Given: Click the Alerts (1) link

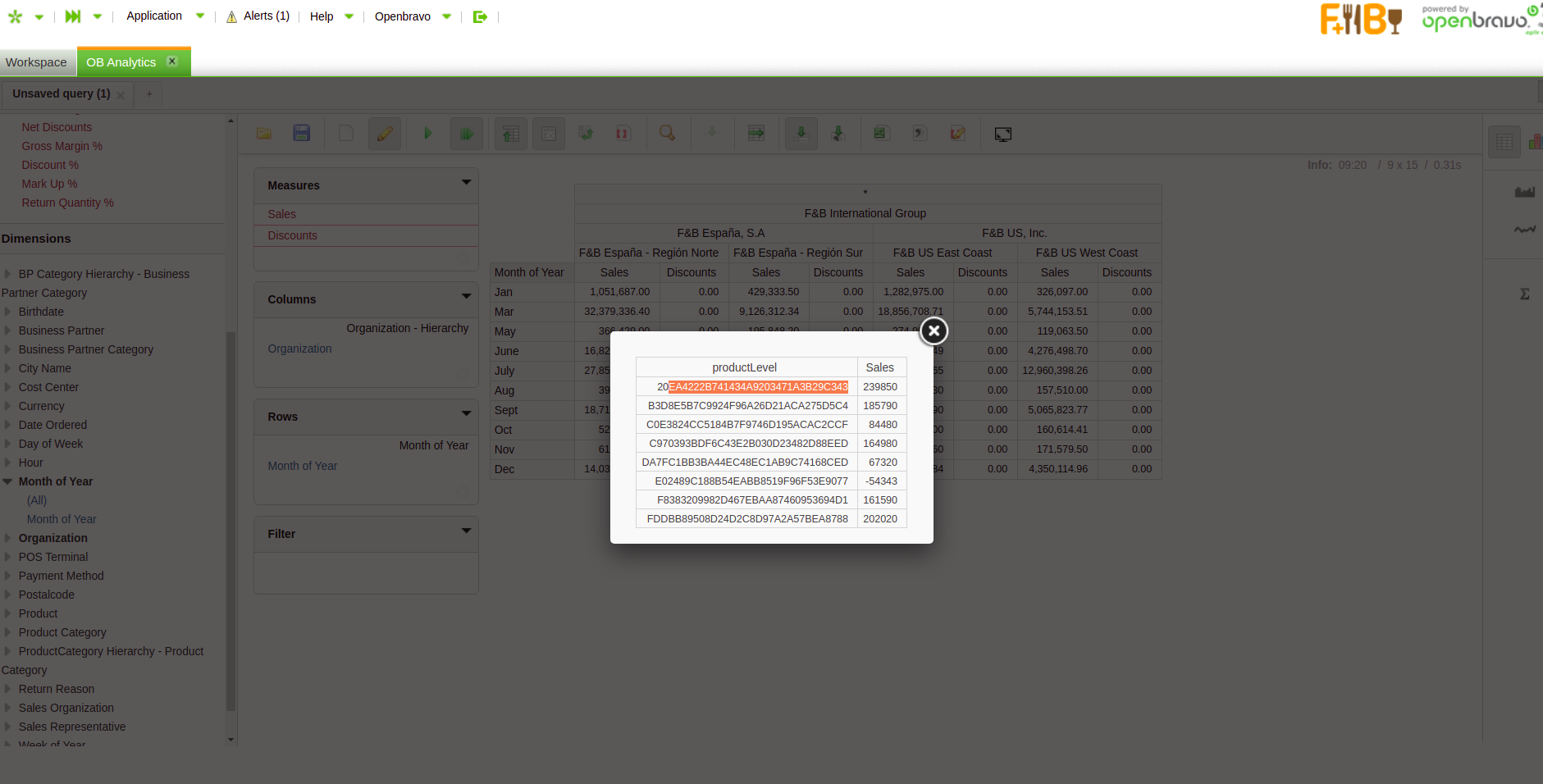Looking at the screenshot, I should pos(266,16).
